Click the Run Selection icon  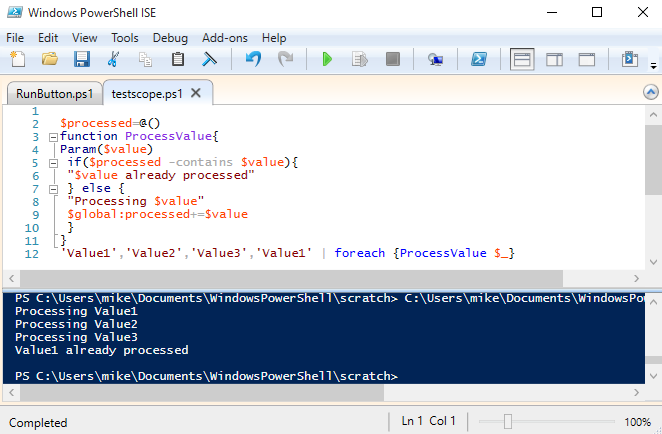[x=360, y=59]
